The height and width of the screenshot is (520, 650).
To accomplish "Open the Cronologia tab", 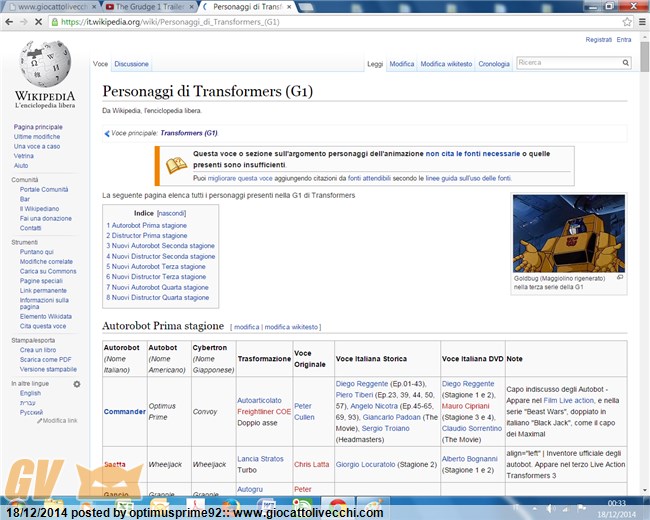I will coord(494,64).
